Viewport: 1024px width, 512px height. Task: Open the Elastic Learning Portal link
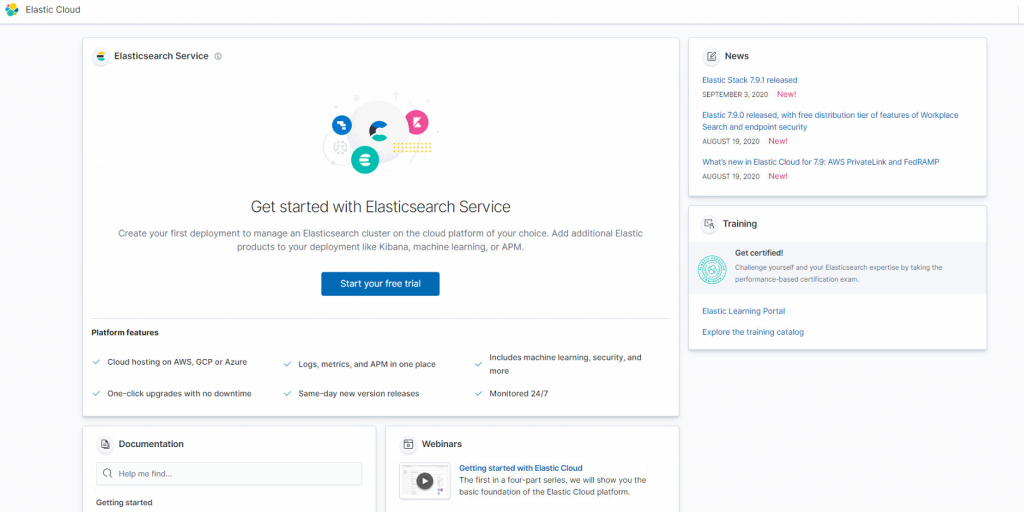pos(743,312)
